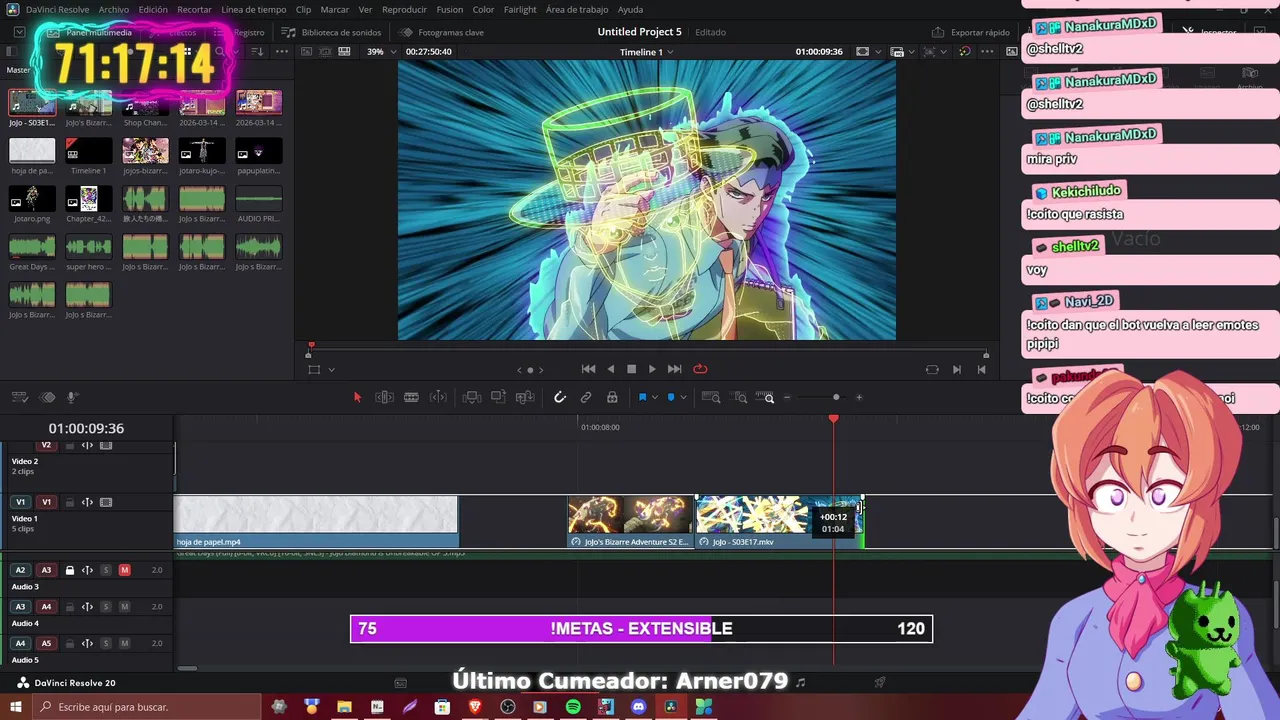1280x720 pixels.
Task: Click the red timeline playhead marker
Action: pyautogui.click(x=833, y=419)
